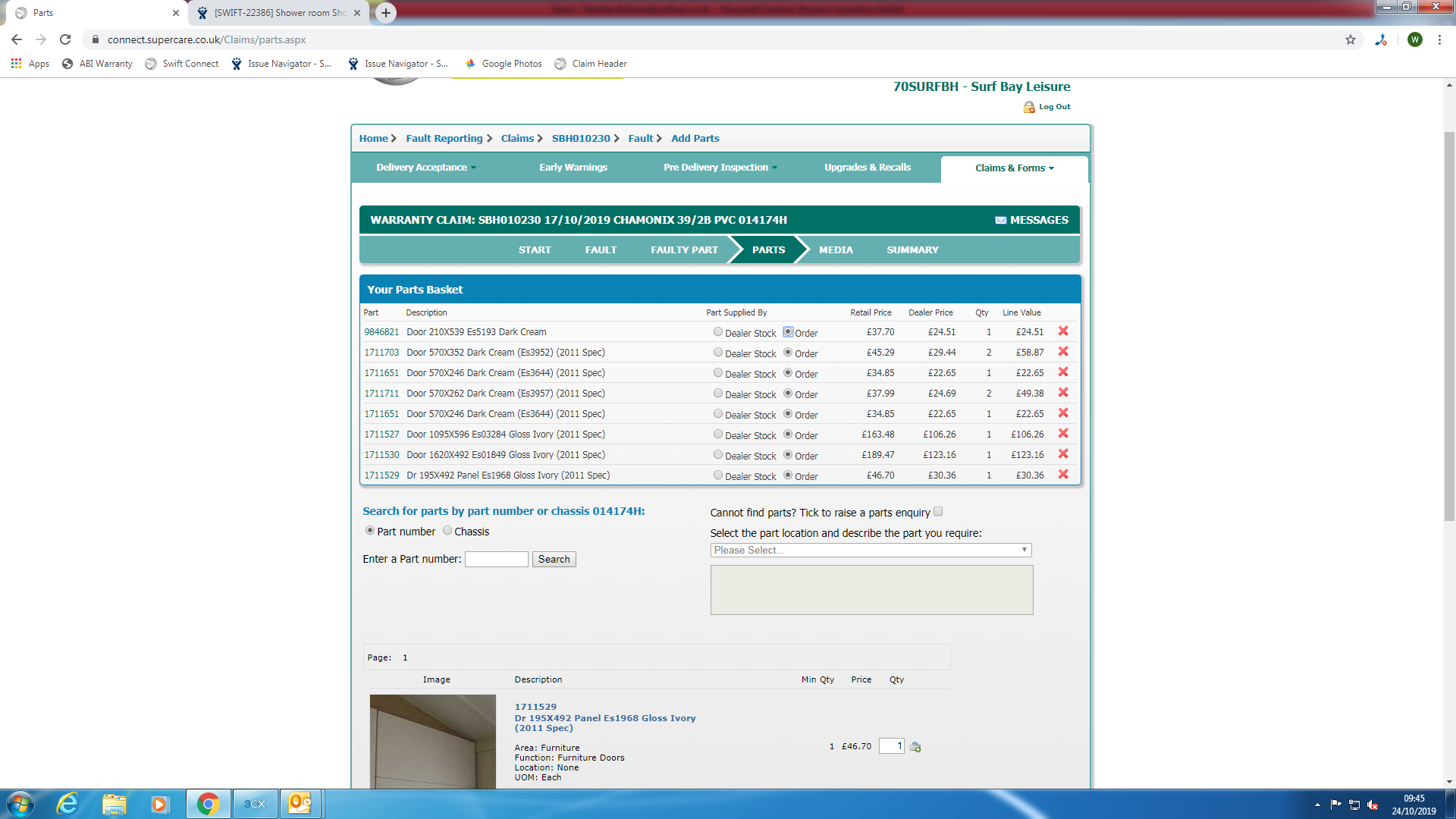Delete the Door 1620X492 Gloss Ivory row
Image resolution: width=1456 pixels, height=819 pixels.
click(x=1063, y=454)
